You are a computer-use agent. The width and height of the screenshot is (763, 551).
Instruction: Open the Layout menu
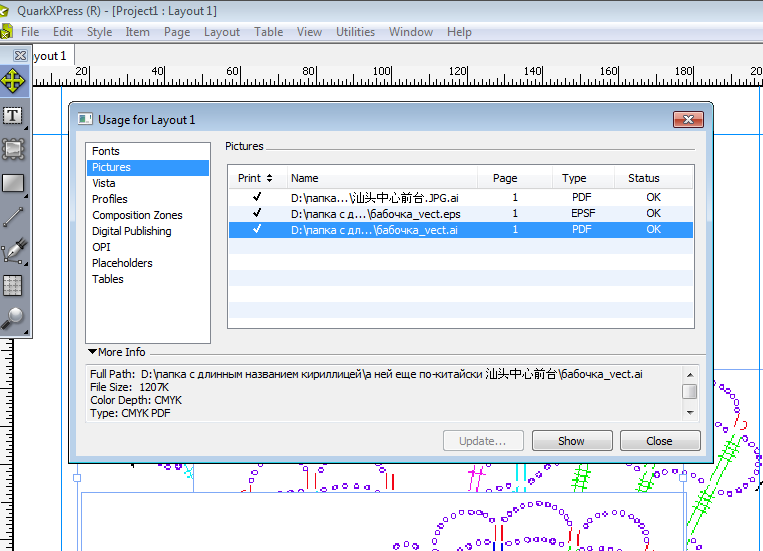(221, 32)
